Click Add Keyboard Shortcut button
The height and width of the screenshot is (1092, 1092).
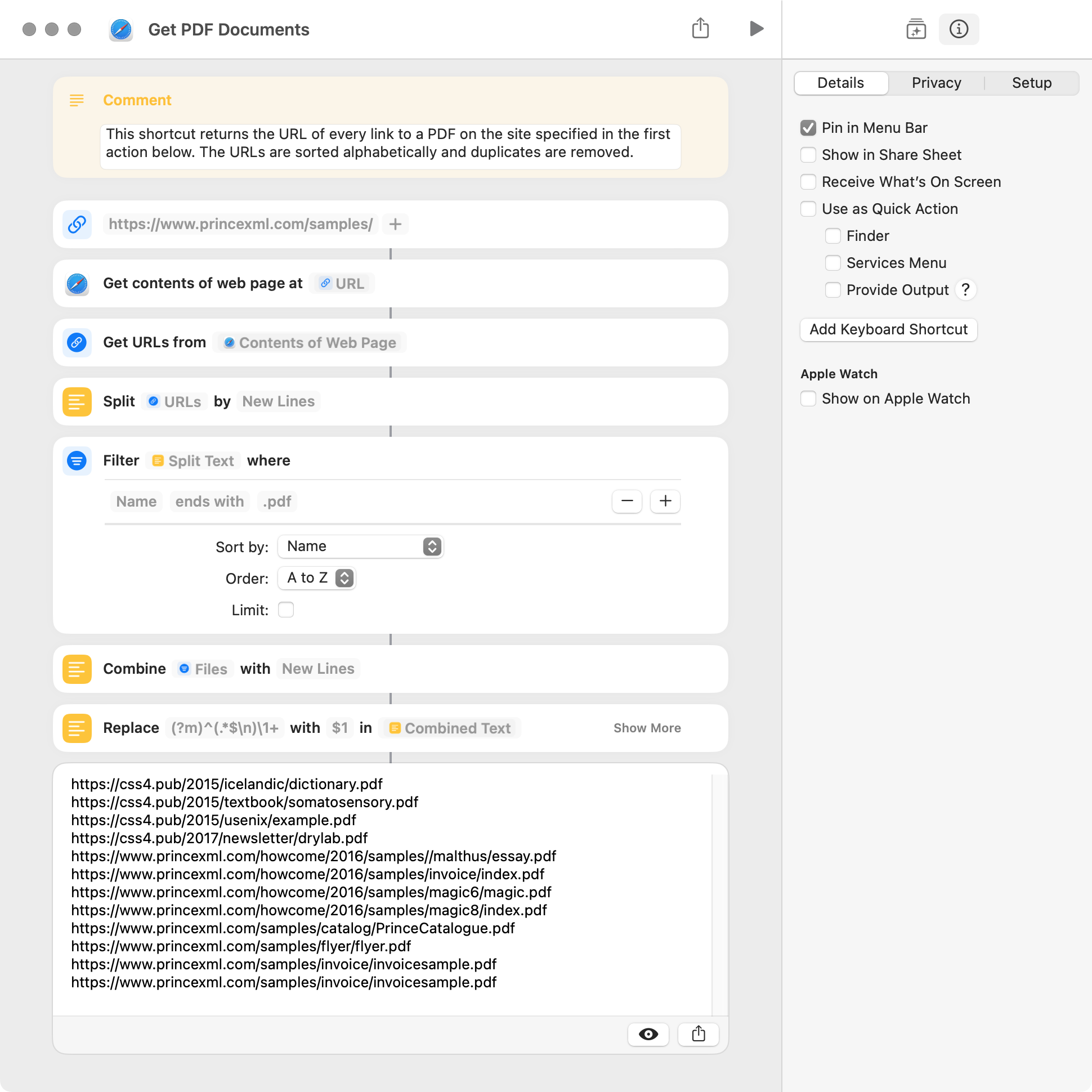889,329
